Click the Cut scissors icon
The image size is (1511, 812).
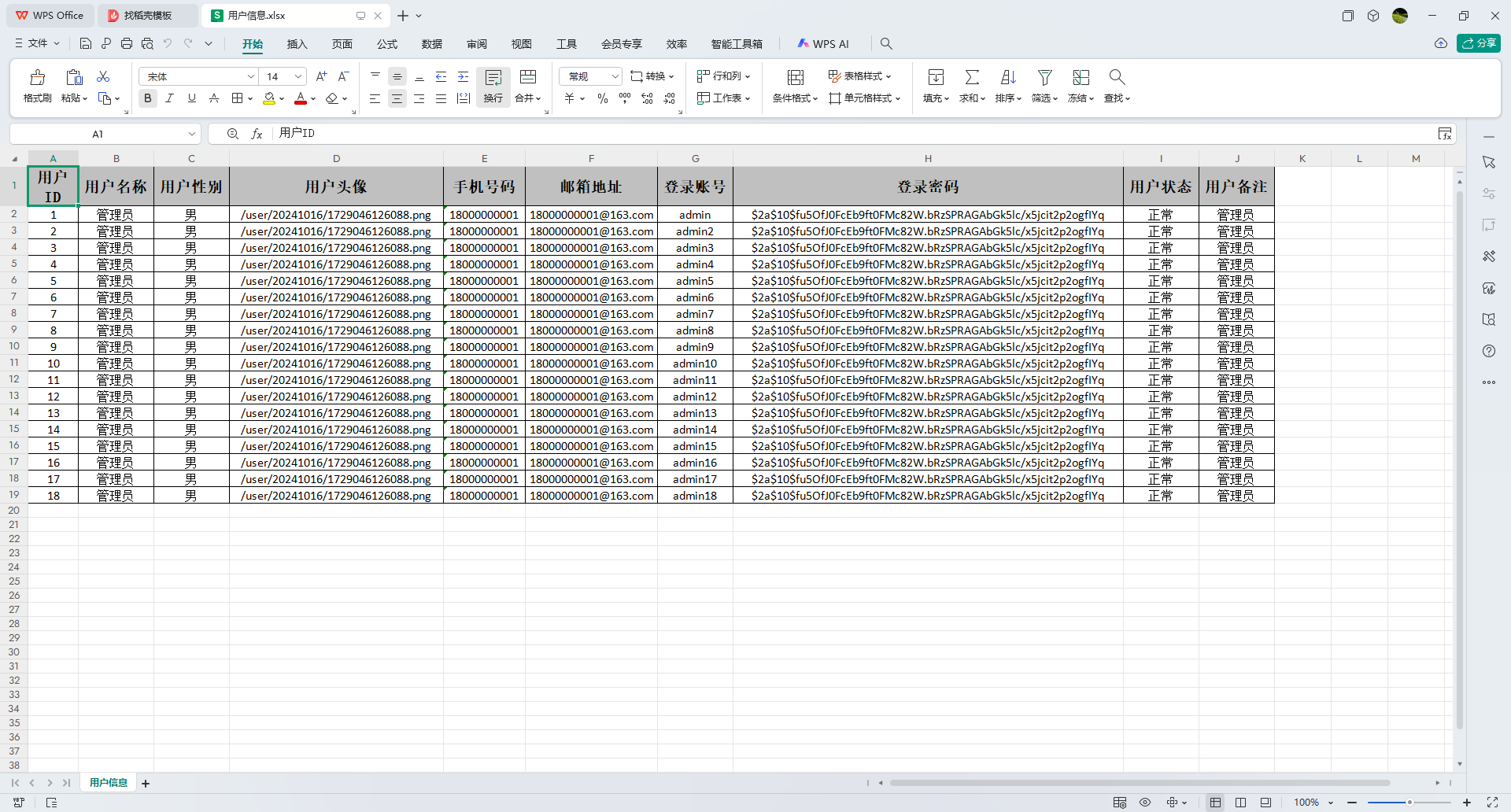click(103, 76)
